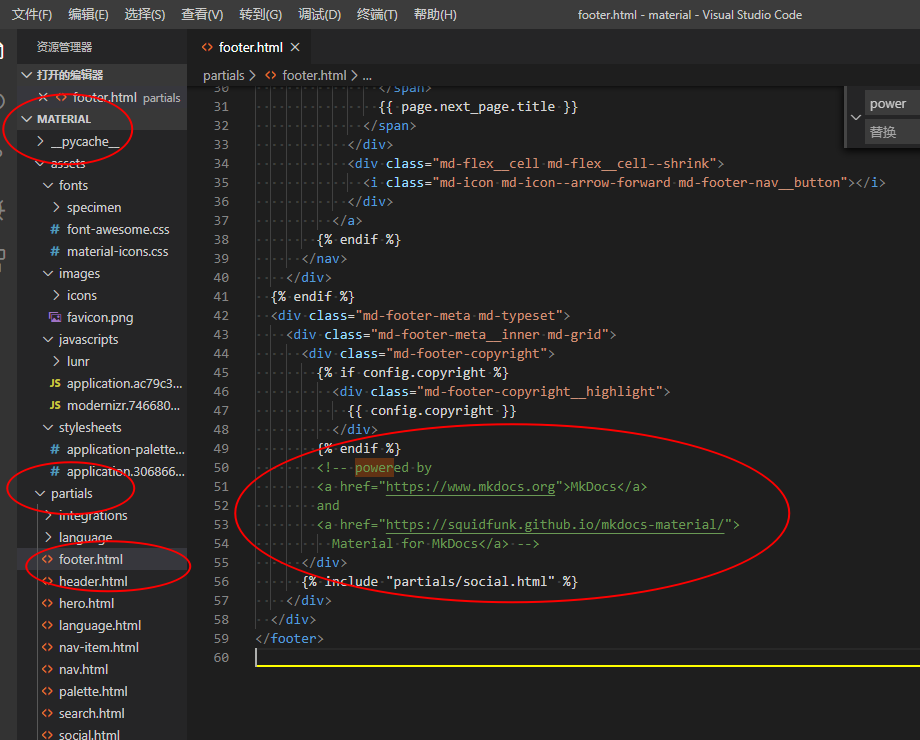920x740 pixels.
Task: Click the 资源管理器 explorer panel title
Action: (x=65, y=47)
